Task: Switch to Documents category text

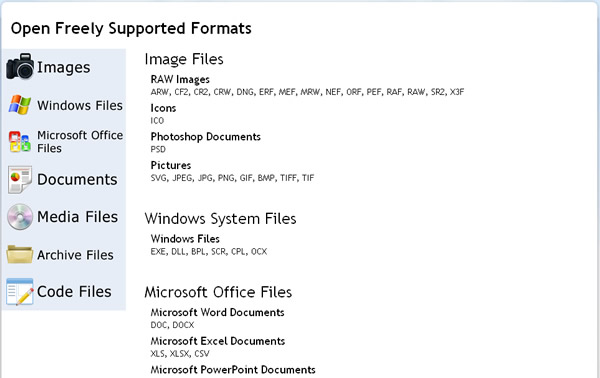Action: point(77,179)
